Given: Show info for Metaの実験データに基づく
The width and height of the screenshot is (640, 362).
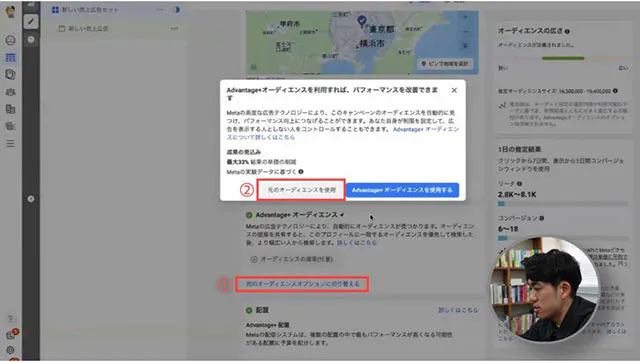Looking at the screenshot, I should tap(301, 172).
